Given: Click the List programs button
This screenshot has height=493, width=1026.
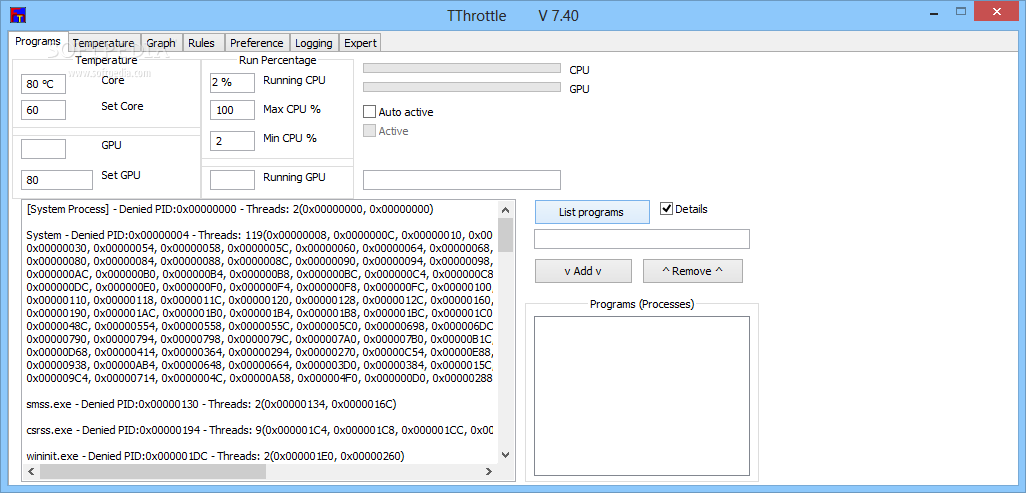Looking at the screenshot, I should 592,212.
